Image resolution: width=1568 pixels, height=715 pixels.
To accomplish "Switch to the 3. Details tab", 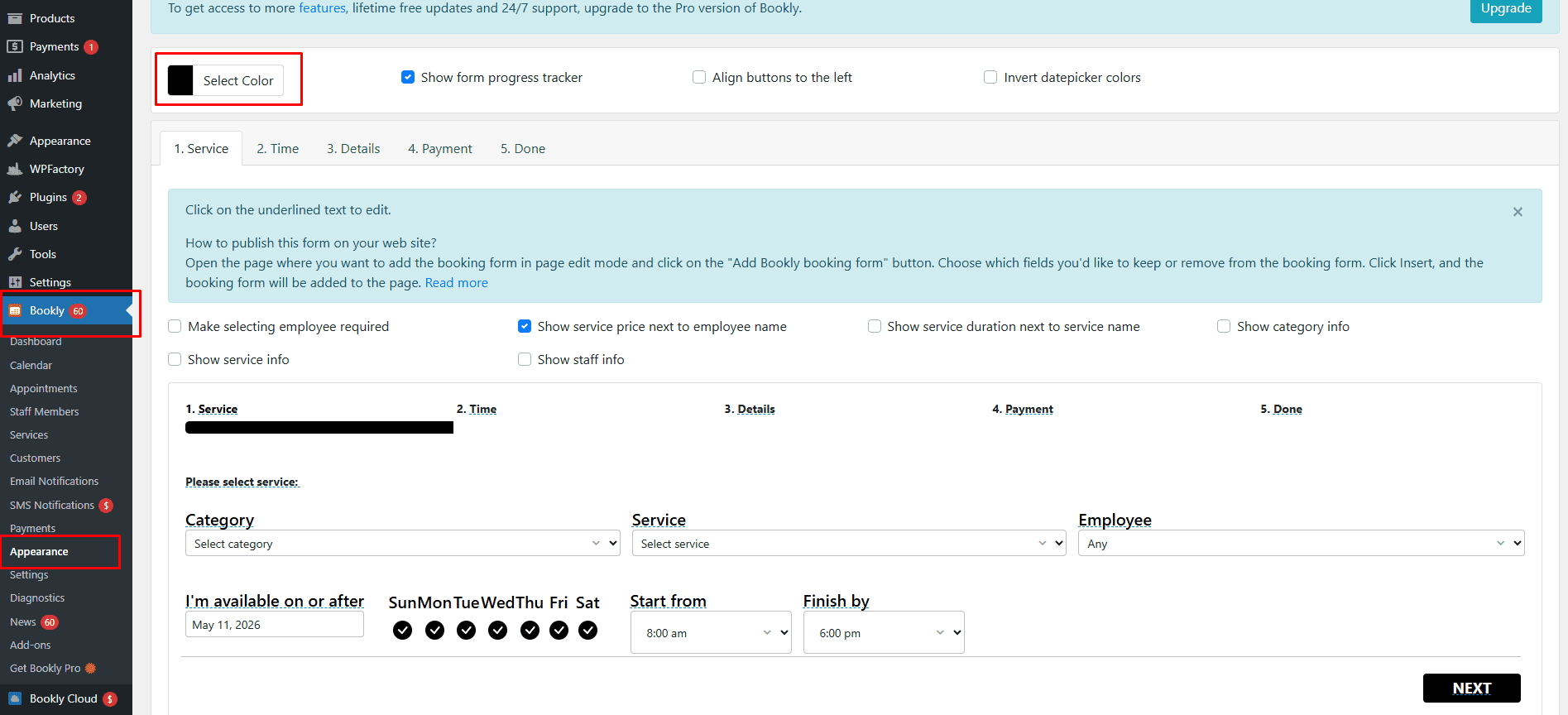I will coord(353,149).
